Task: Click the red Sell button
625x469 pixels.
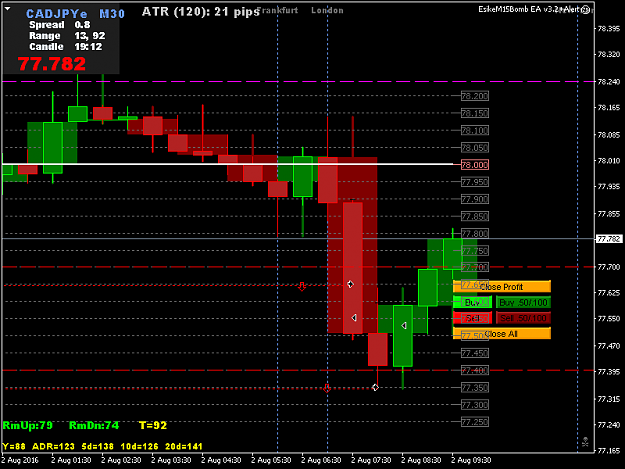Action: (x=472, y=318)
